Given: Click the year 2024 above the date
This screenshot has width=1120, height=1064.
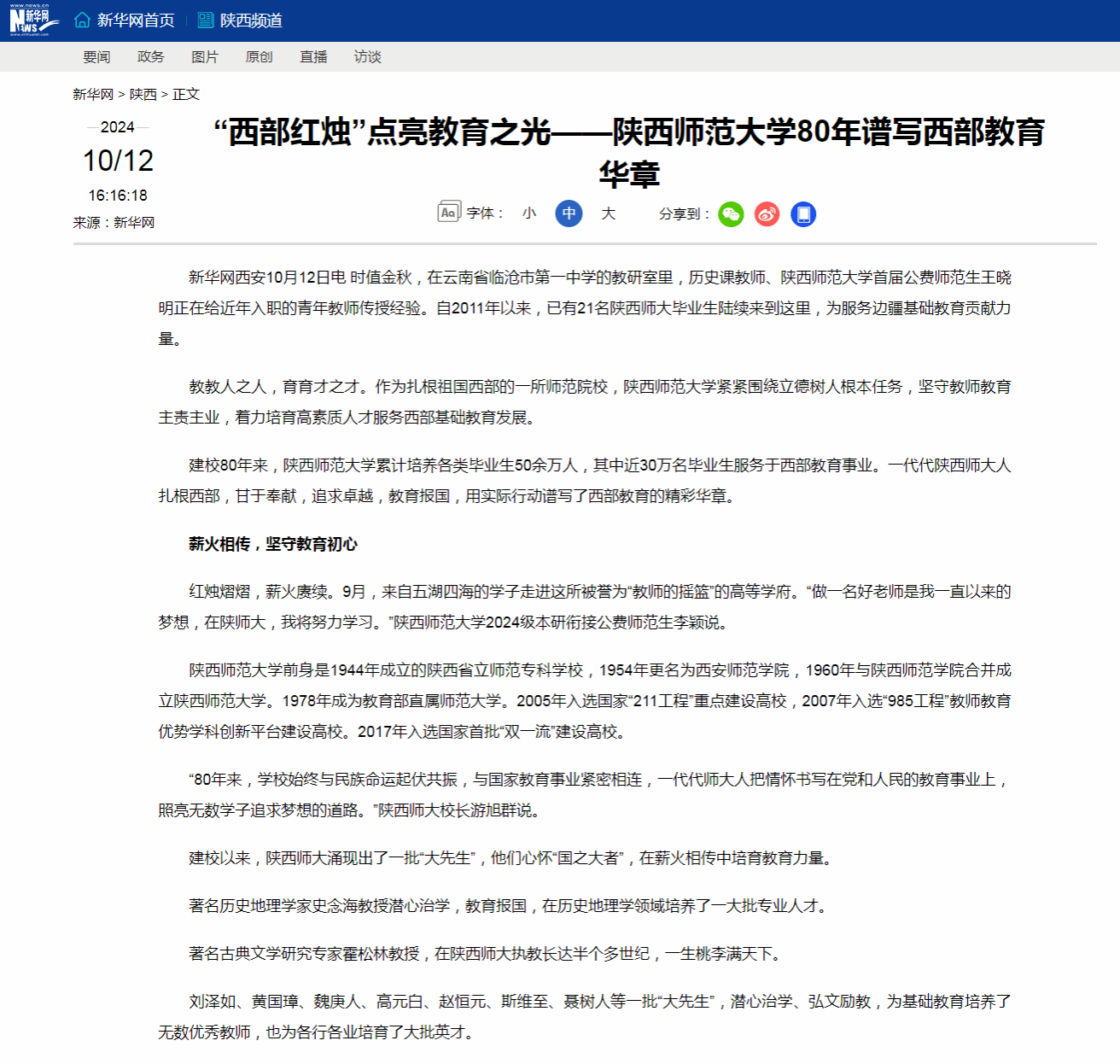Looking at the screenshot, I should [118, 127].
